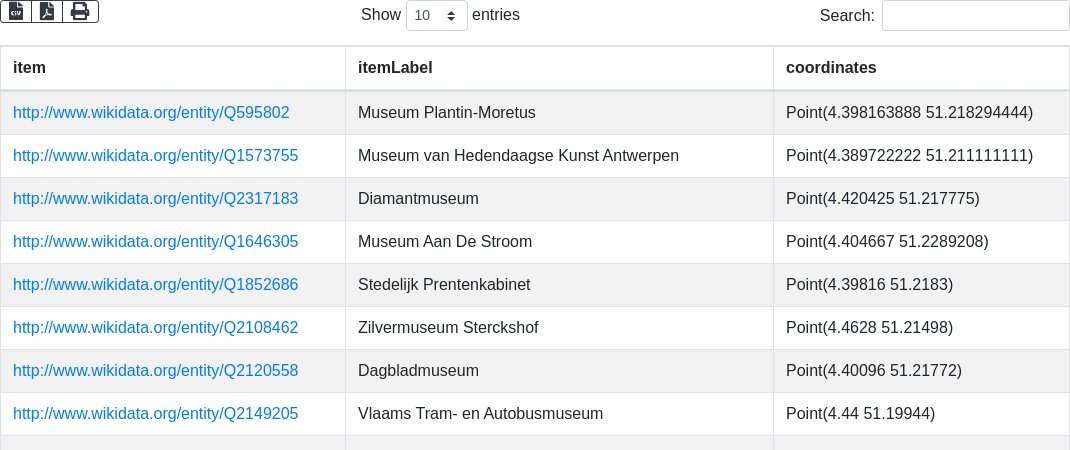
Task: Export table as PDF file
Action: tap(47, 11)
